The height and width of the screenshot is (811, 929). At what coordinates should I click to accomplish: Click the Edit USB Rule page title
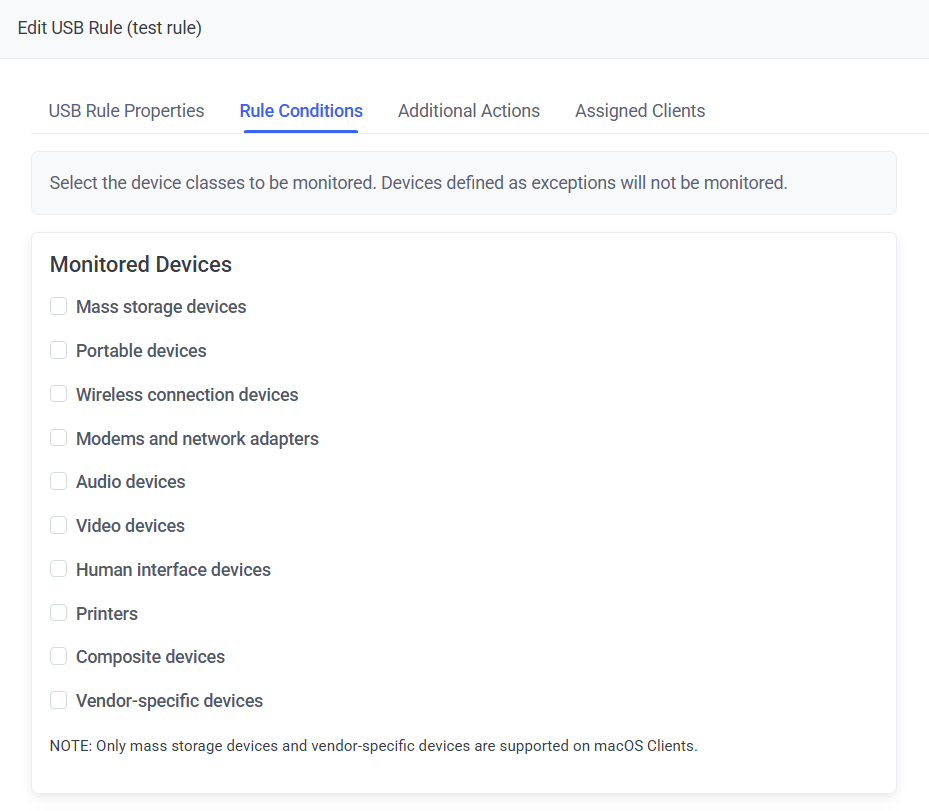(x=110, y=28)
